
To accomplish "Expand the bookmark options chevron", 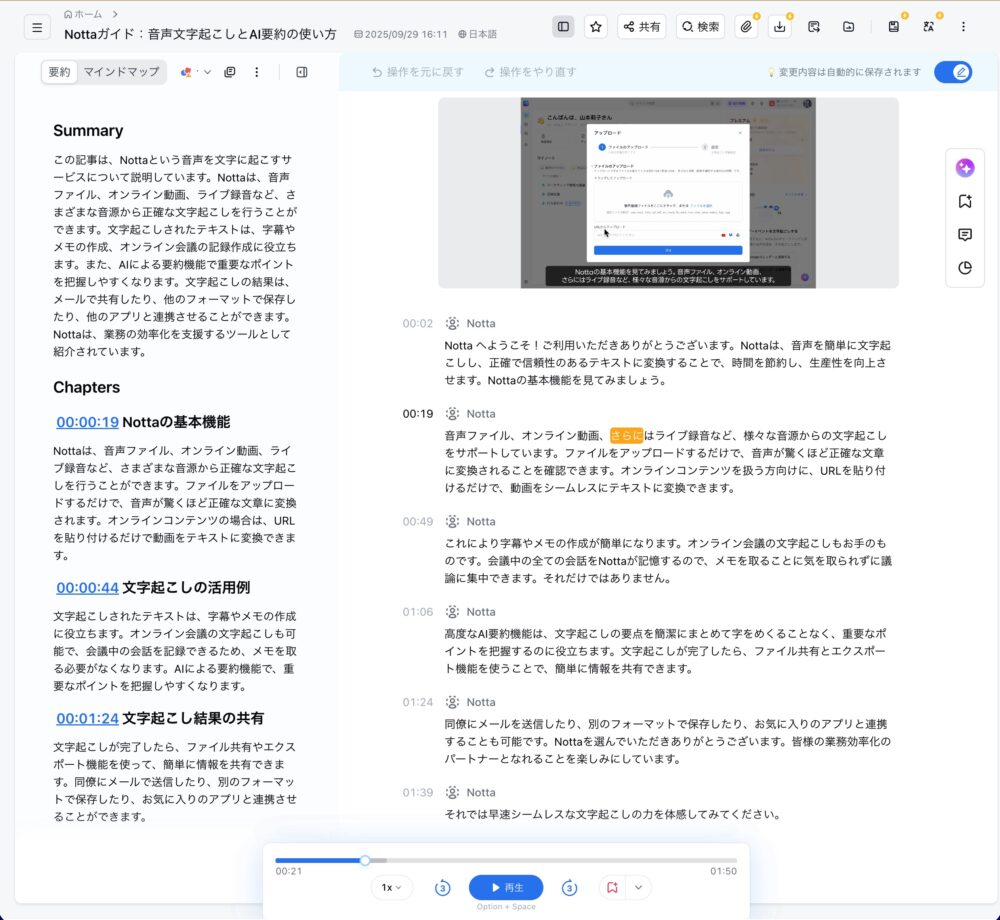I will pos(638,888).
